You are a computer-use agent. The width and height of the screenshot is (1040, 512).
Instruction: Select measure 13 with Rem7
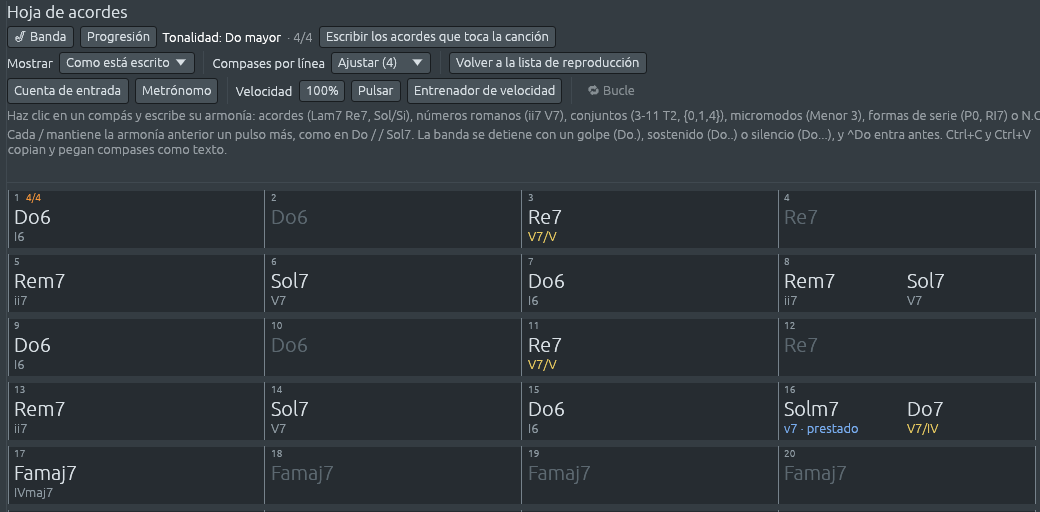[x=137, y=411]
